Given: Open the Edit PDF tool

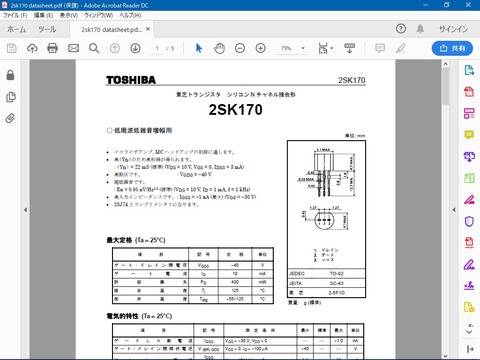Looking at the screenshot, I should pos(469,113).
